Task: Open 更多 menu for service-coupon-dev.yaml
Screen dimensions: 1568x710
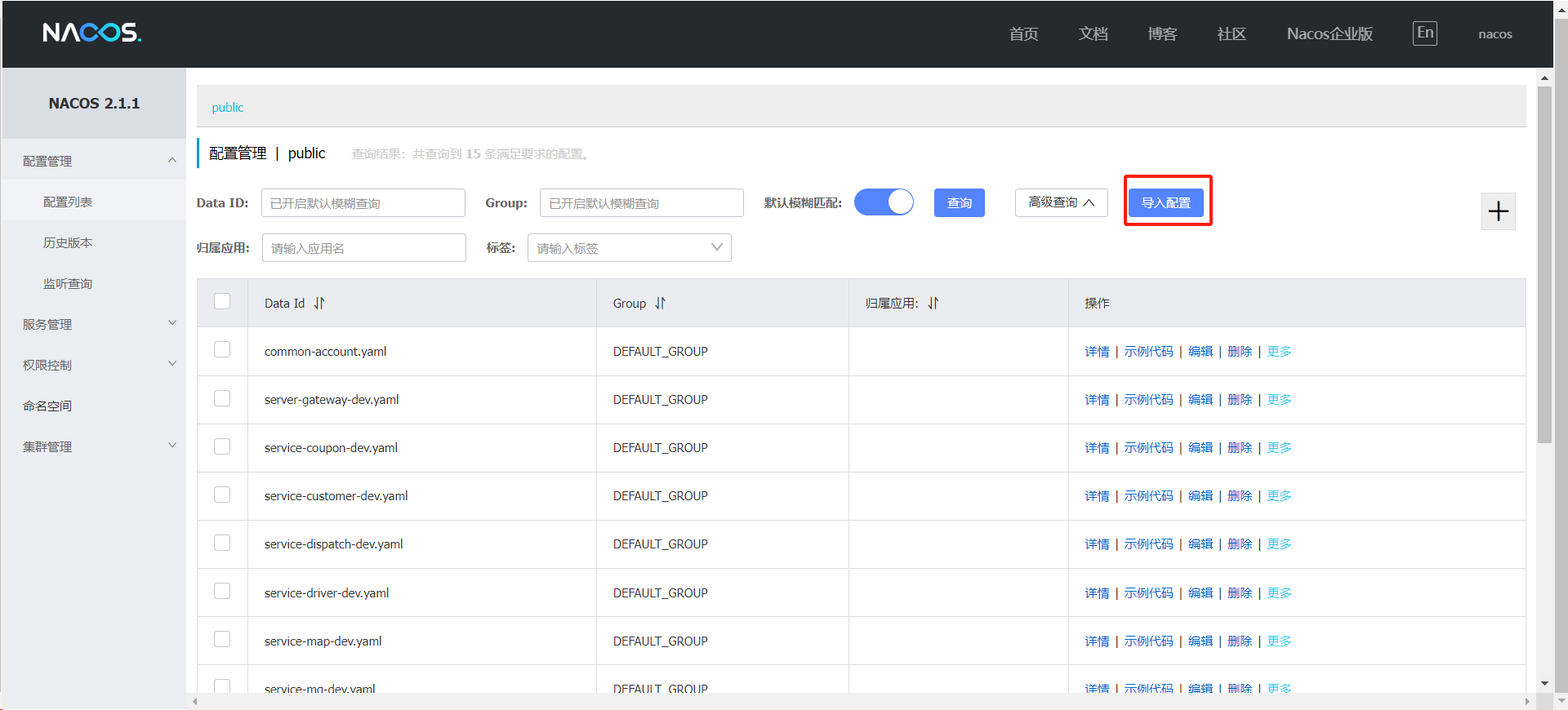Action: coord(1279,448)
